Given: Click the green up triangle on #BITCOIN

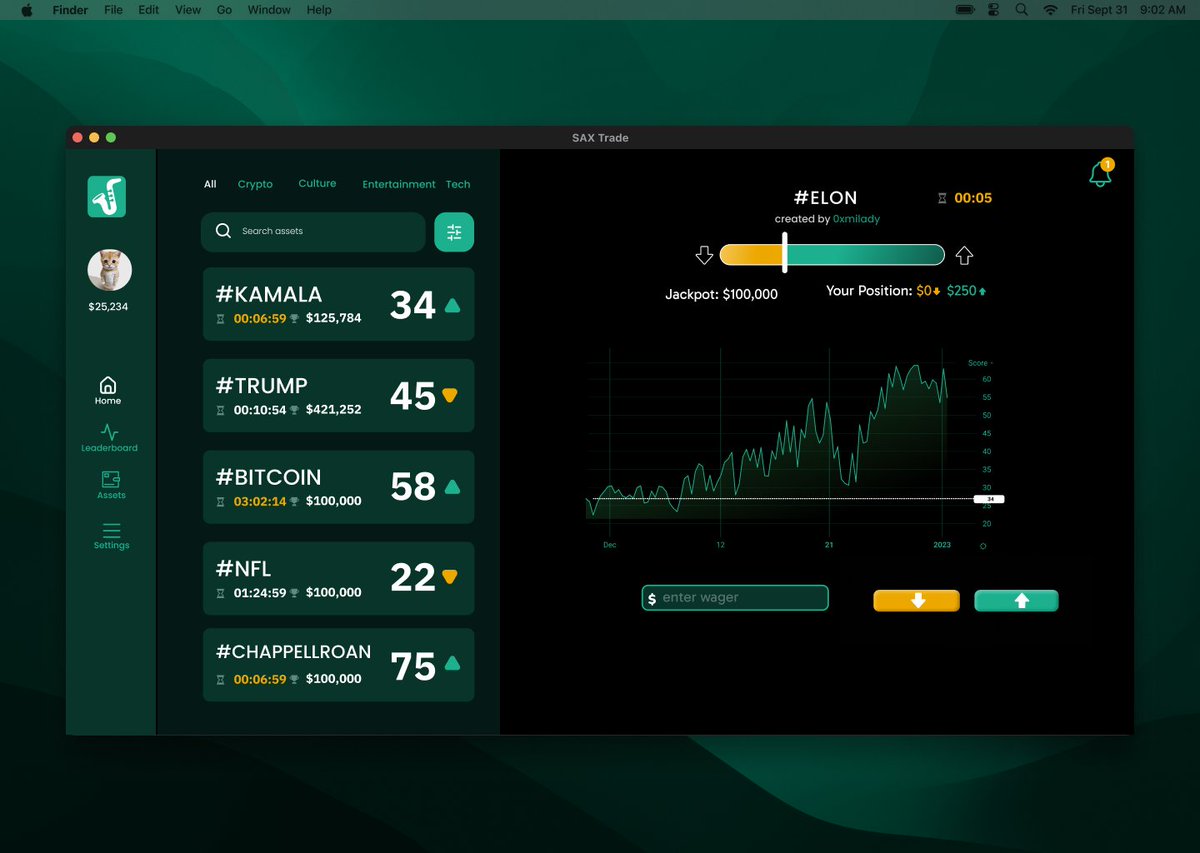Looking at the screenshot, I should pos(452,487).
